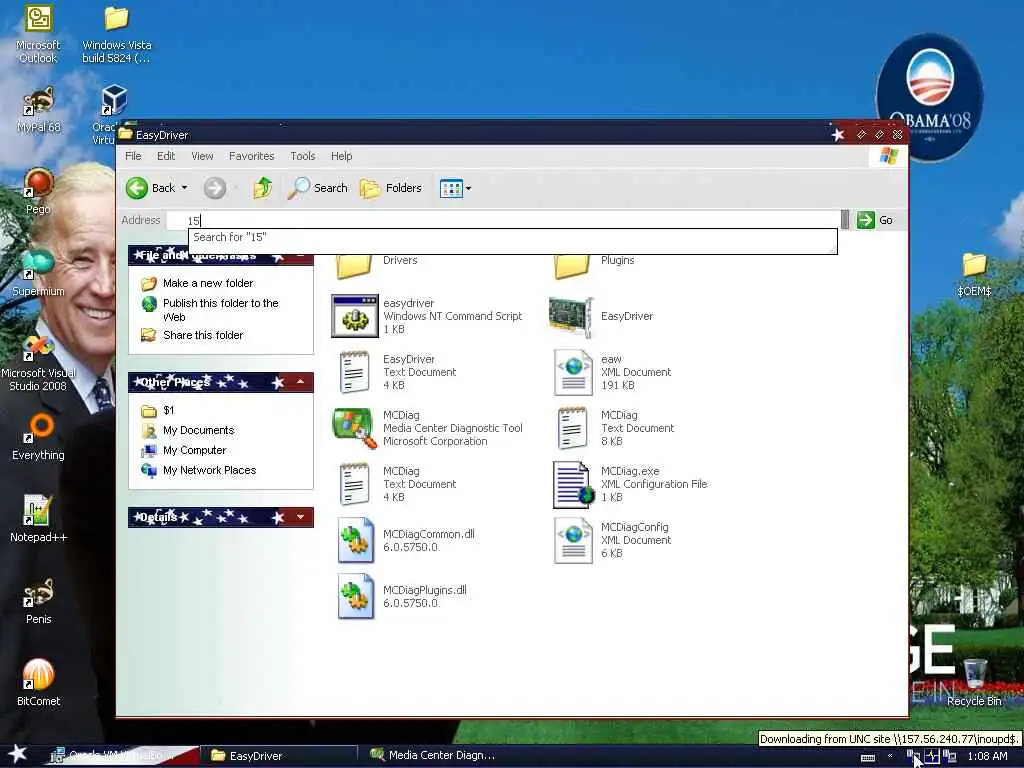
Task: Click the green Go button
Action: [875, 220]
